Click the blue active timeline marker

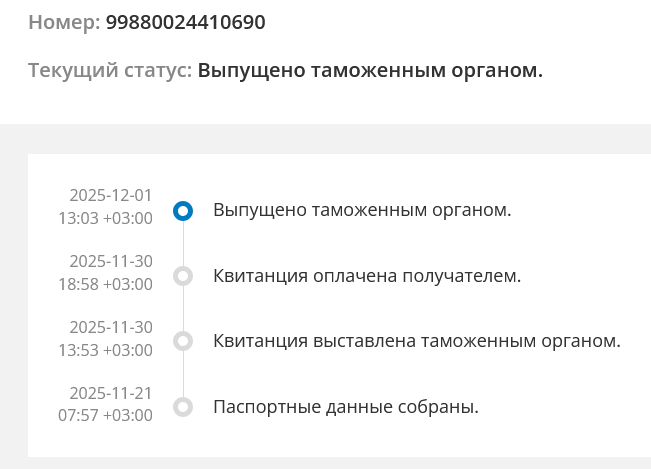pos(182,210)
